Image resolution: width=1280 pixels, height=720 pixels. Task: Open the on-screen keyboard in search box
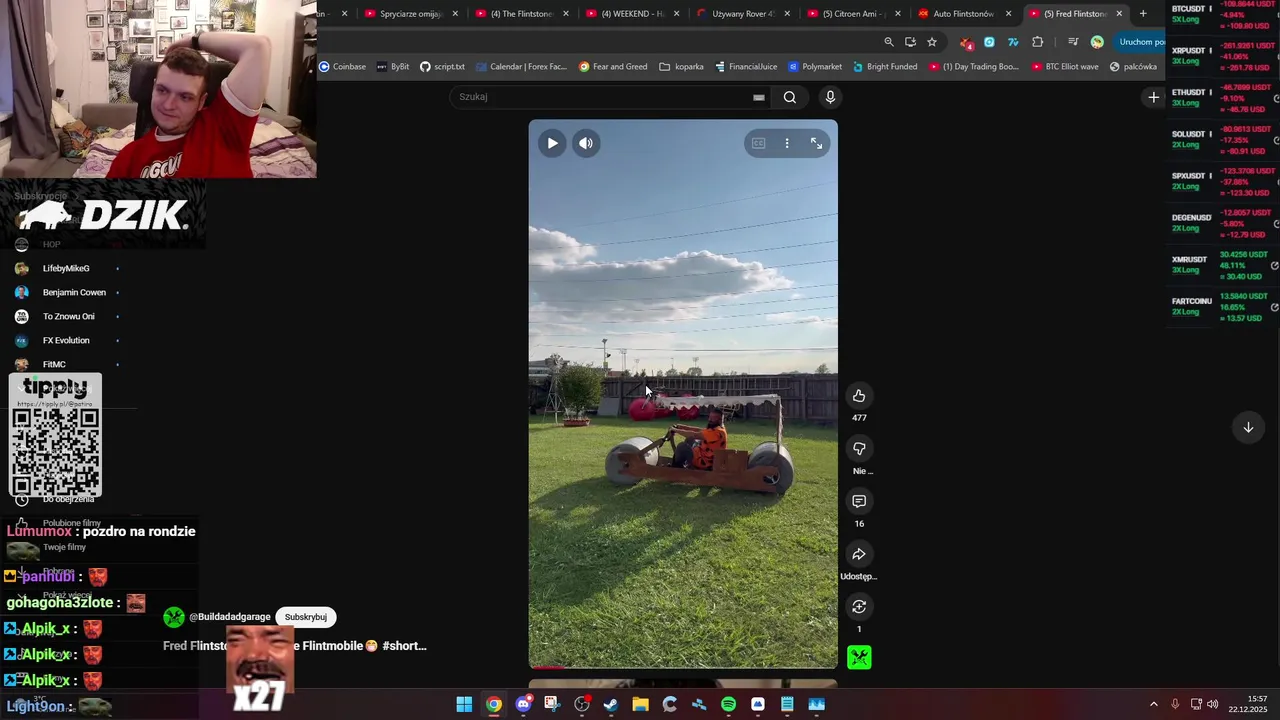(758, 97)
